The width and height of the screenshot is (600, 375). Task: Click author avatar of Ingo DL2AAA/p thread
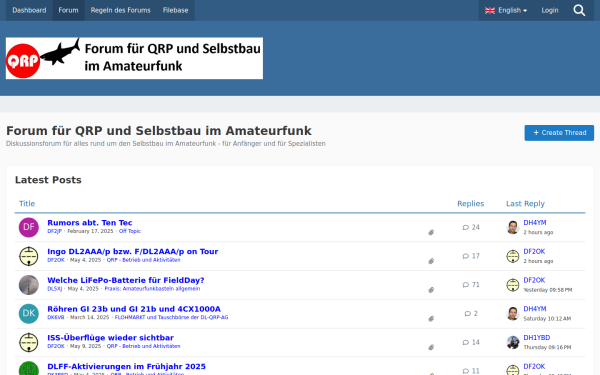[29, 256]
